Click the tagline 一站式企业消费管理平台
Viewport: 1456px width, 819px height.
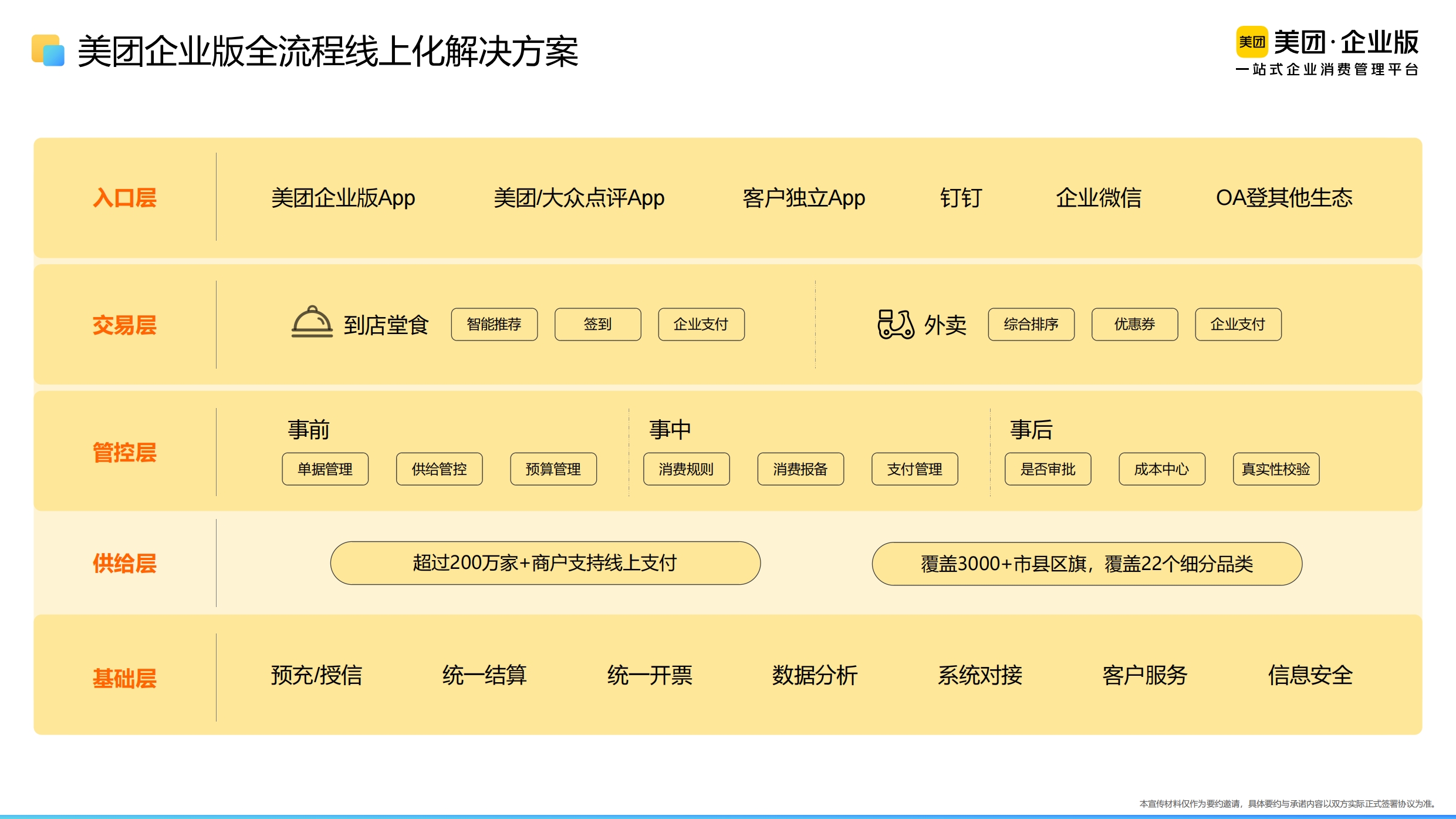tap(1327, 69)
